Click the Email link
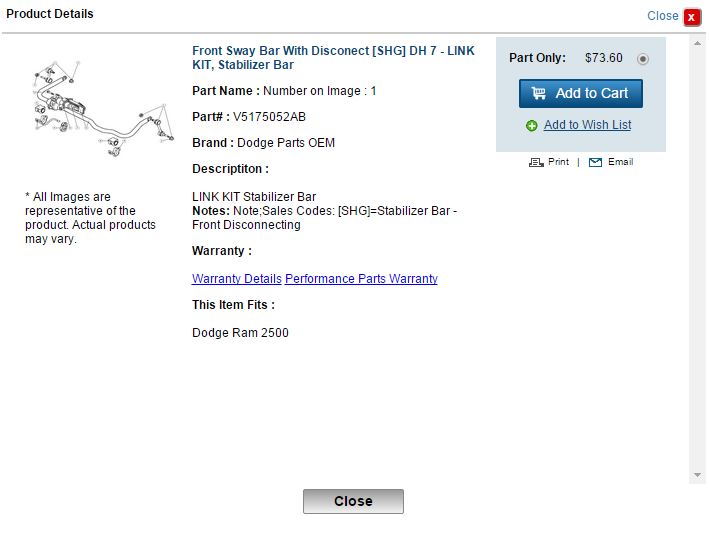This screenshot has width=709, height=533. coord(620,162)
